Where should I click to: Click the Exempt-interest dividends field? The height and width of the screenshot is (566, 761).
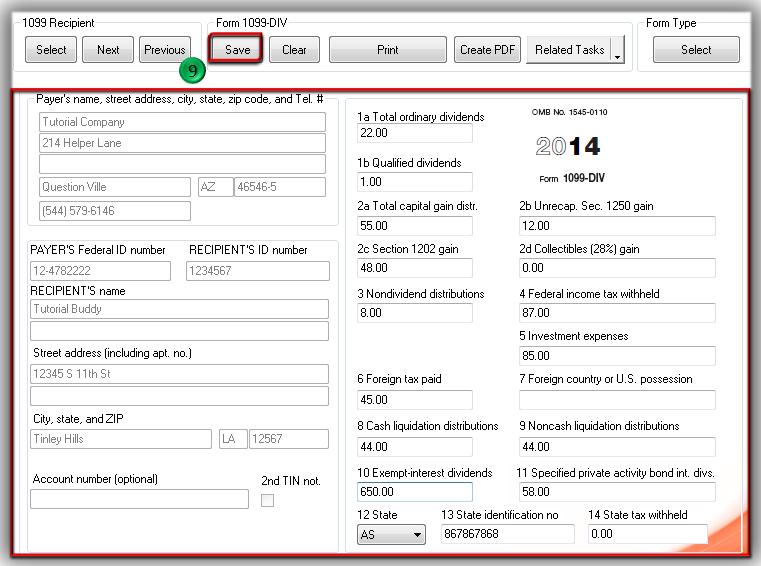tap(414, 492)
